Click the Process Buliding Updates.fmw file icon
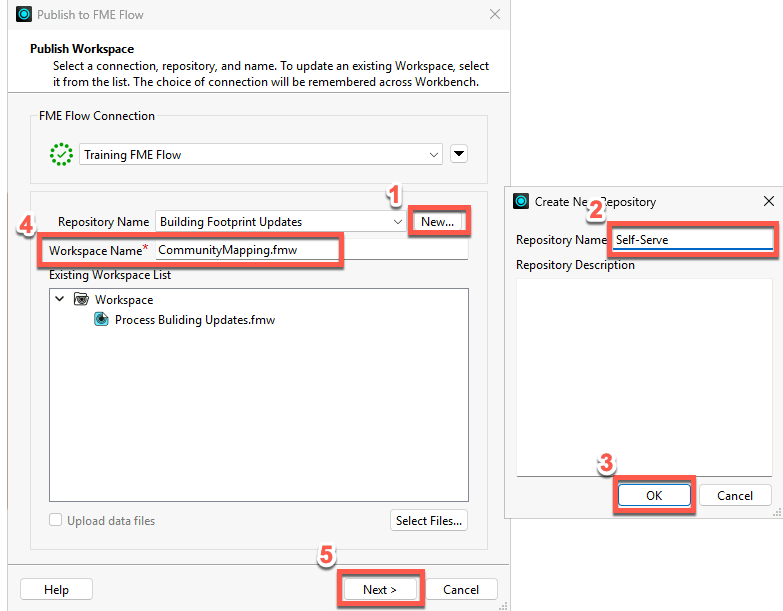Image resolution: width=783 pixels, height=611 pixels. point(101,319)
